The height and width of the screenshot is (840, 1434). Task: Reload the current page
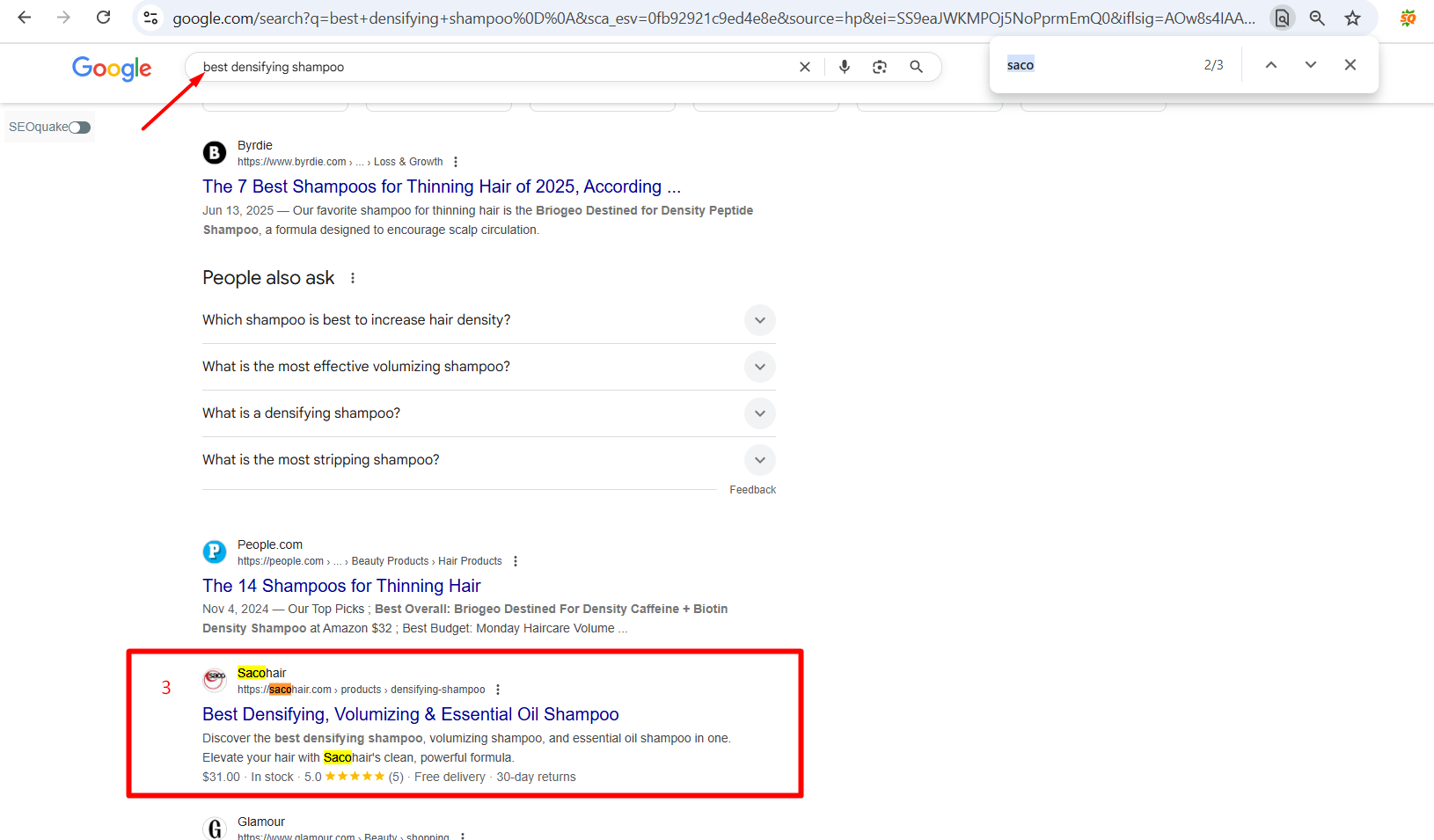[103, 18]
